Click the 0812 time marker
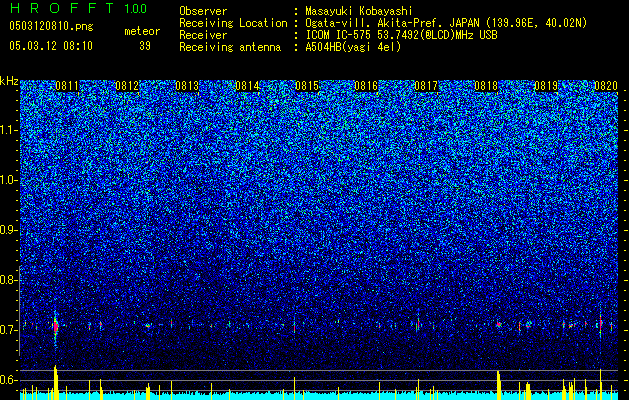The height and width of the screenshot is (400, 629). (127, 86)
